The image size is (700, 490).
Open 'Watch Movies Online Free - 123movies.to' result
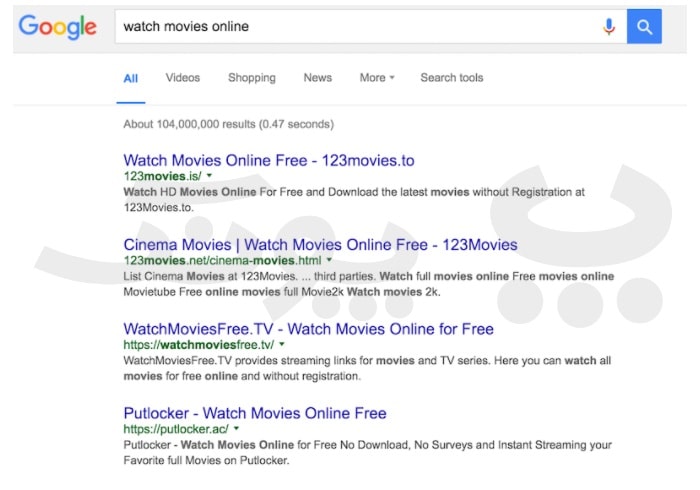[269, 160]
